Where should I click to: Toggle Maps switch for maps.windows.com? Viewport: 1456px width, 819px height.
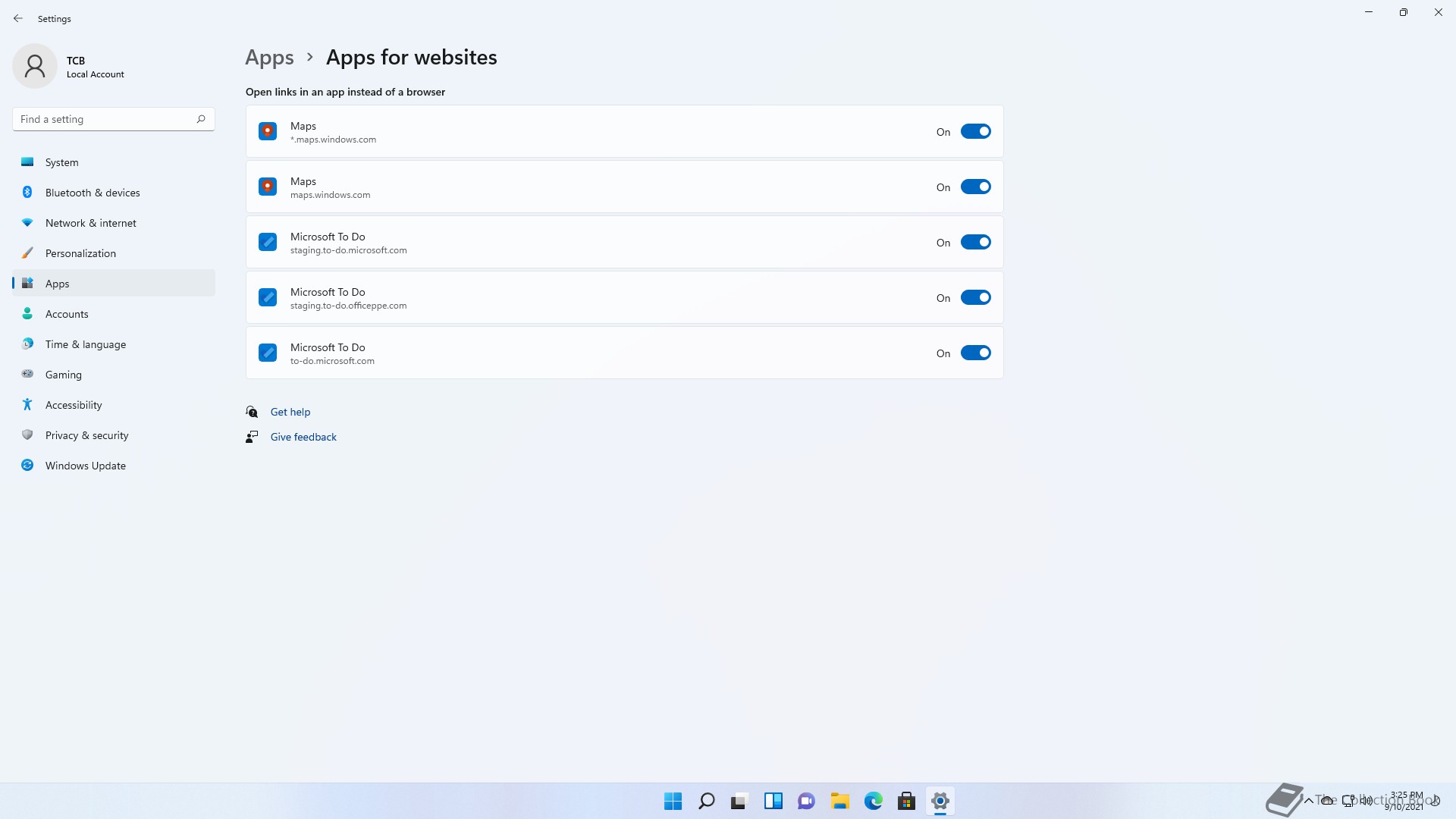975,187
